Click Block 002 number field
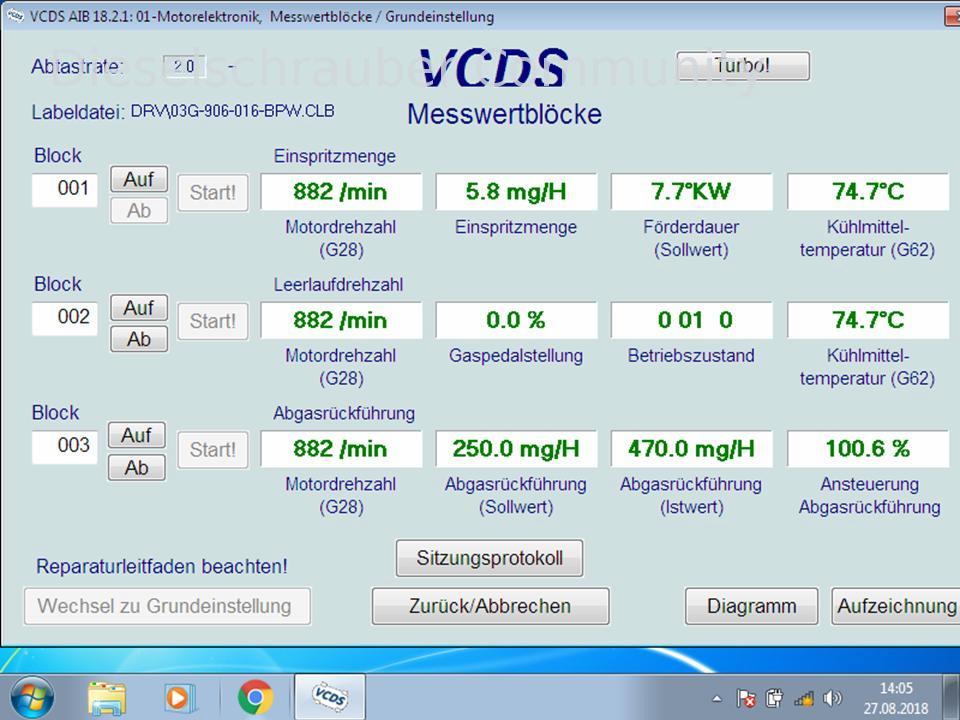This screenshot has height=720, width=960. [x=65, y=318]
